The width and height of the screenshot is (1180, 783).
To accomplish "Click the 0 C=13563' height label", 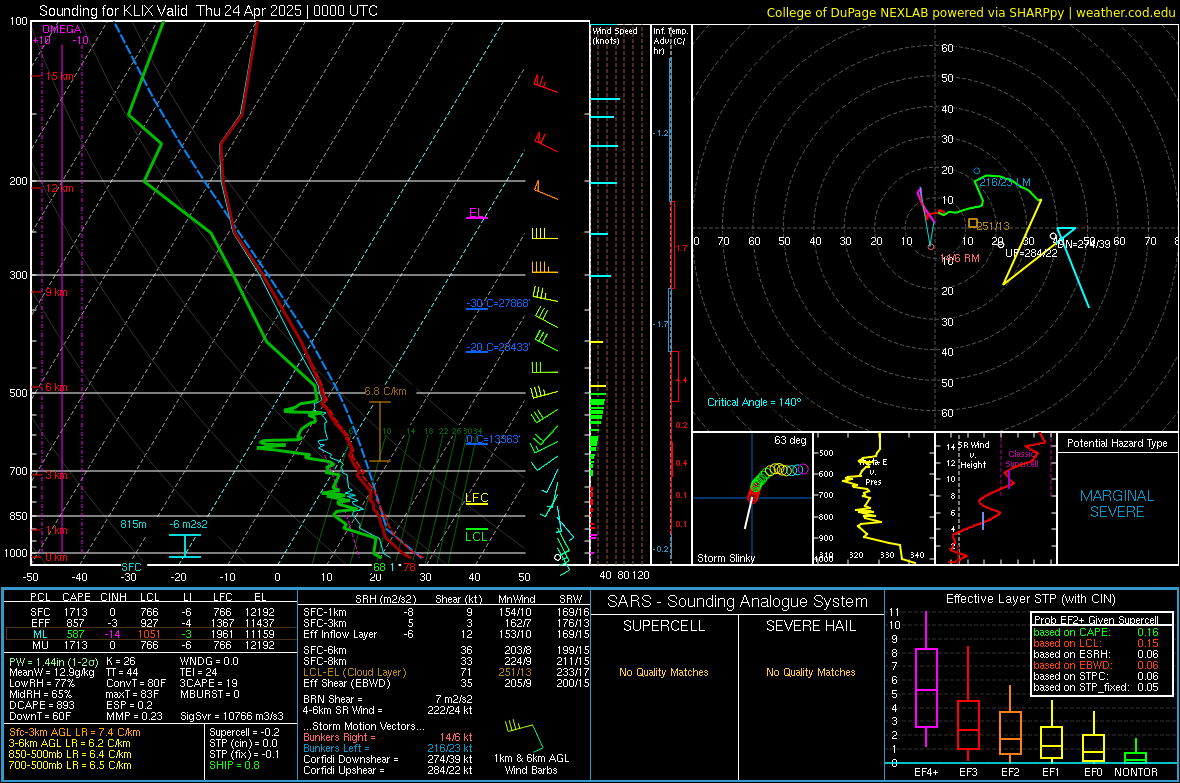I will (x=493, y=440).
